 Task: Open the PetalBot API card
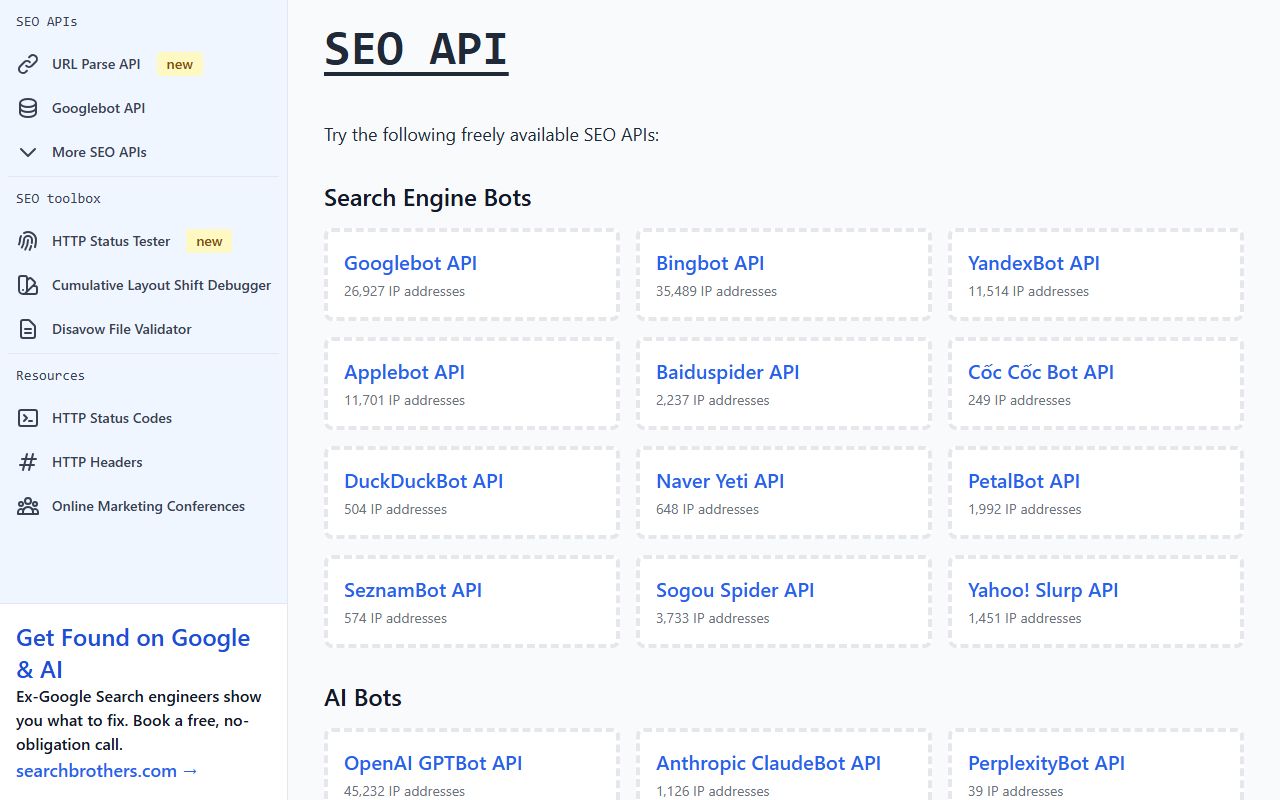(1096, 493)
